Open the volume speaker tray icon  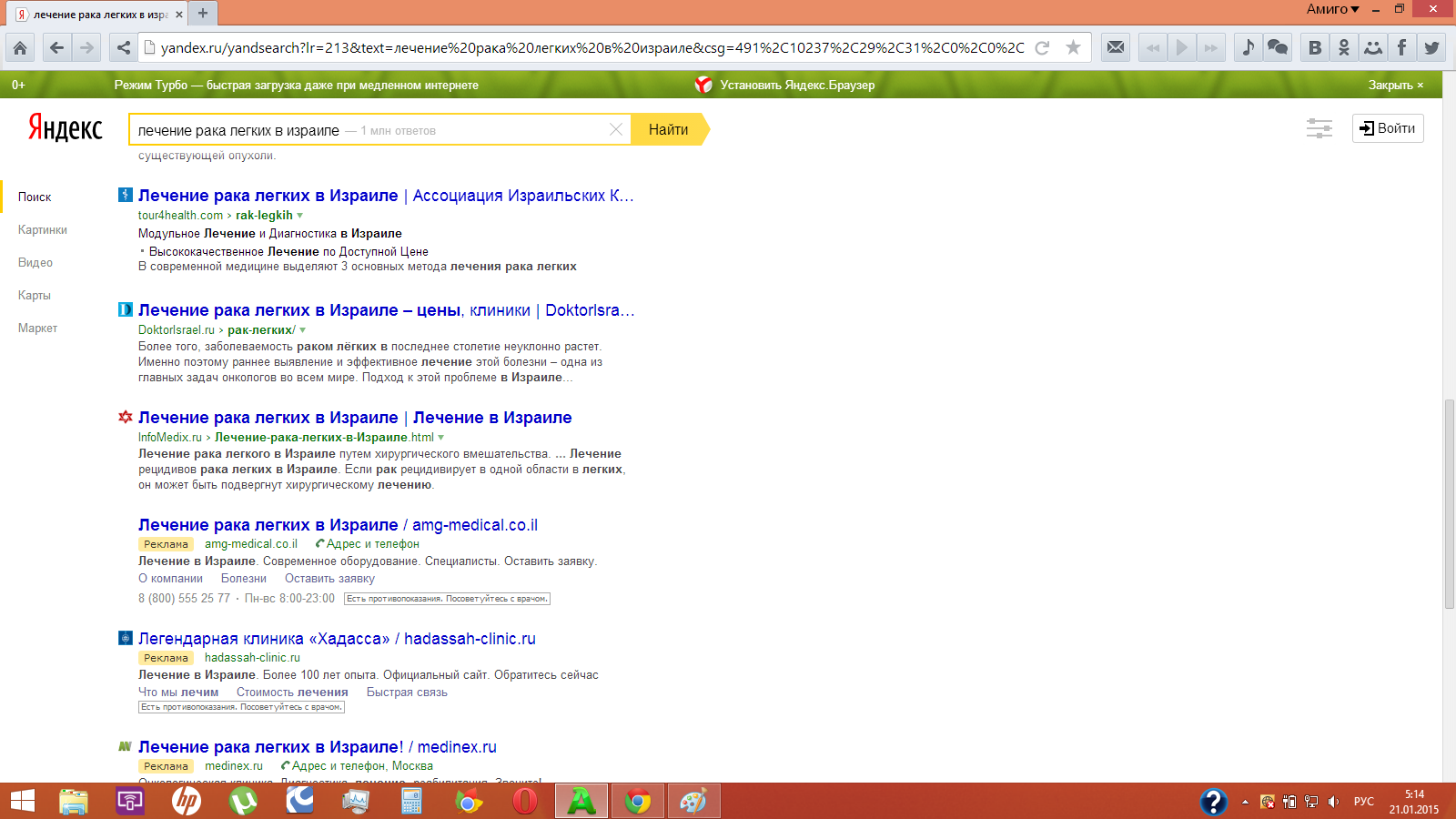[1333, 802]
